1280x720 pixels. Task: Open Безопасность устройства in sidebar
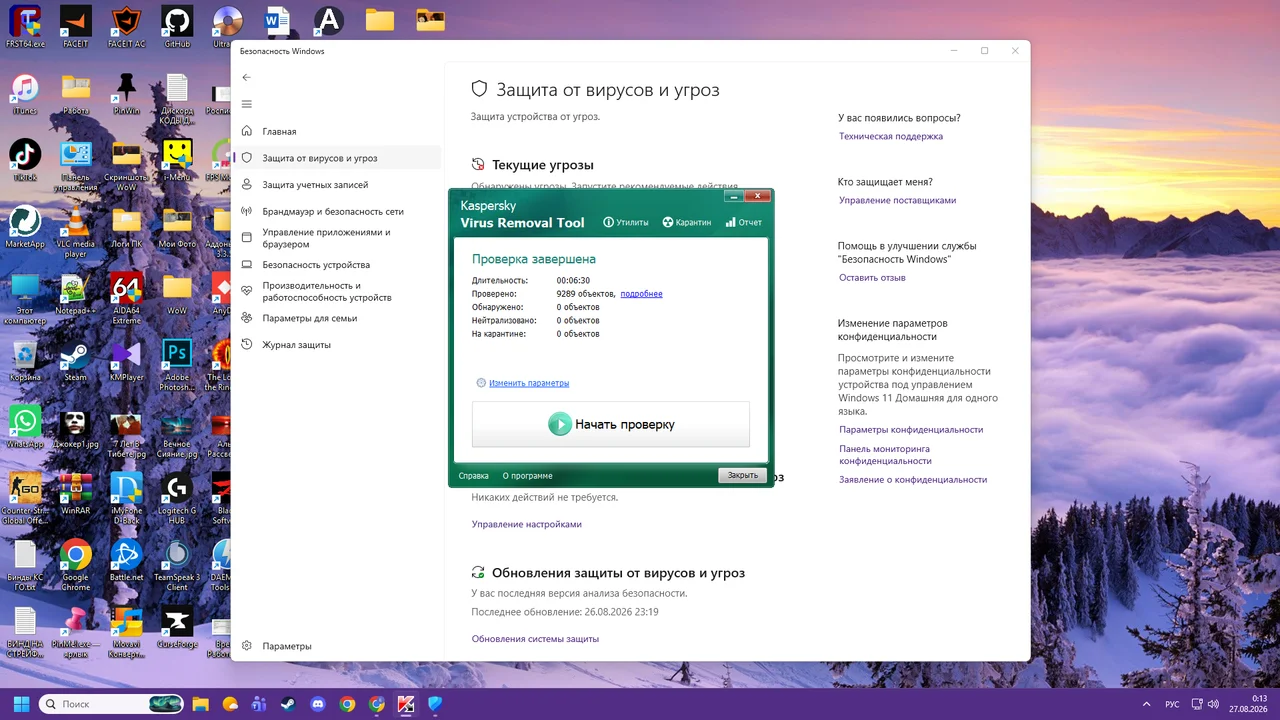point(337,265)
